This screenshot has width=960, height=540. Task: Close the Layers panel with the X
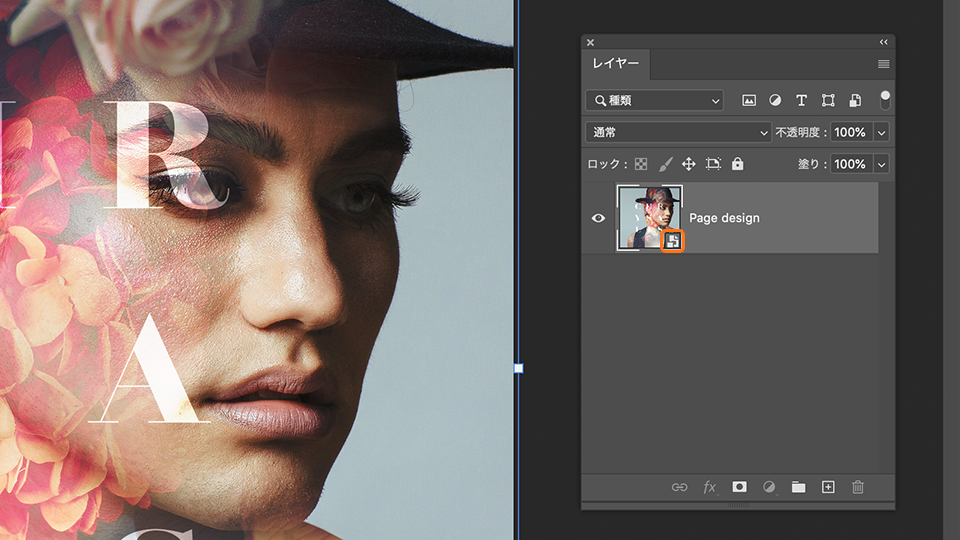[590, 42]
